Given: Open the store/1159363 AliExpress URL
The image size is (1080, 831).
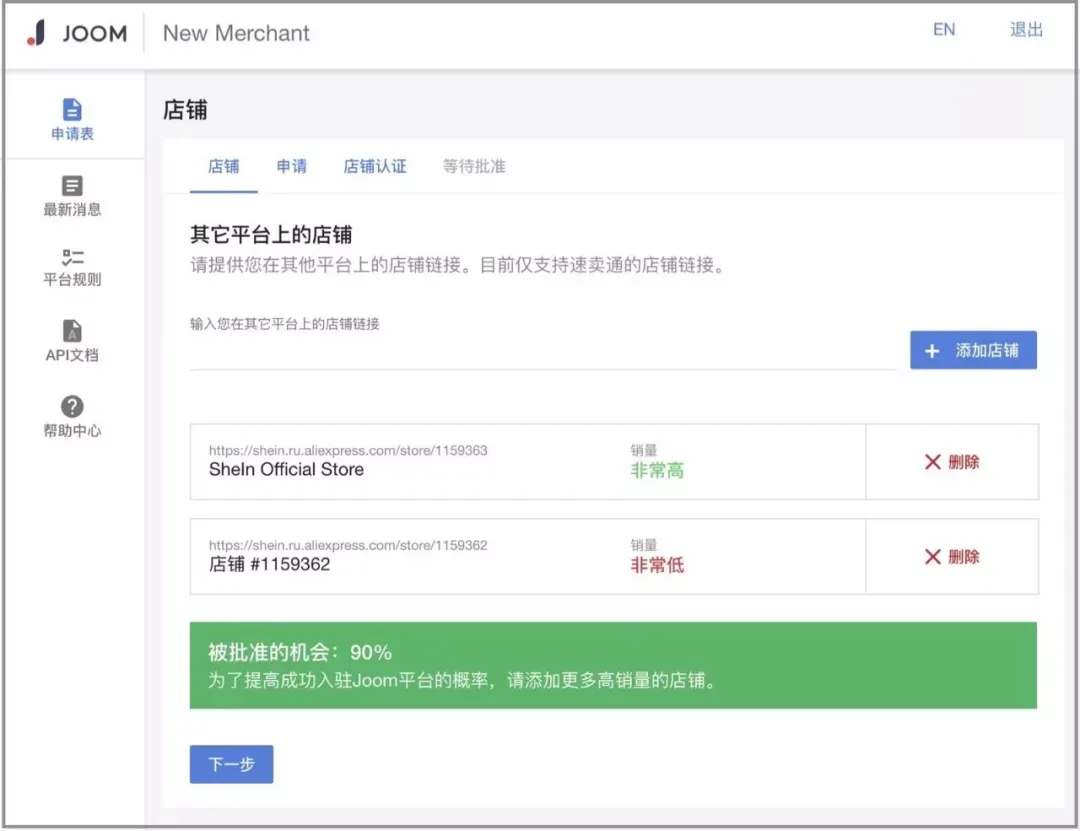Looking at the screenshot, I should [348, 450].
